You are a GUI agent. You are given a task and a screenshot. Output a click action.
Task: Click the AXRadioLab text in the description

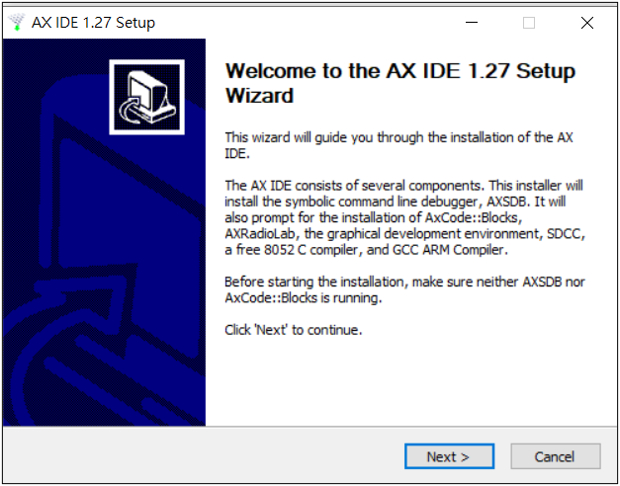pos(260,234)
